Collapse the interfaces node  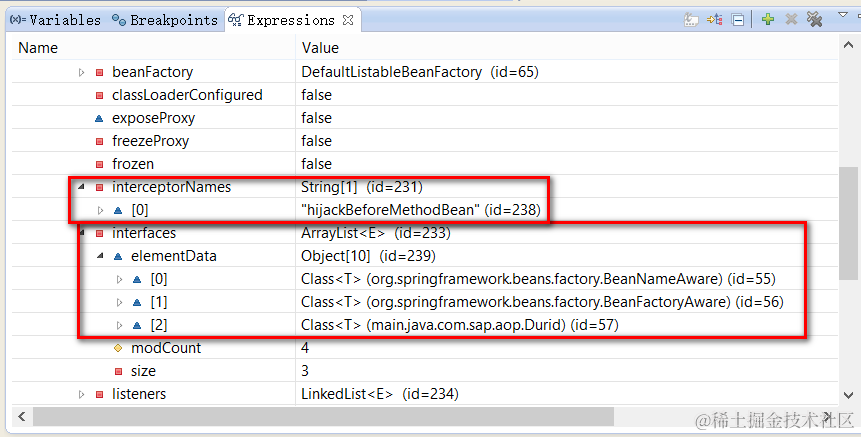[81, 233]
